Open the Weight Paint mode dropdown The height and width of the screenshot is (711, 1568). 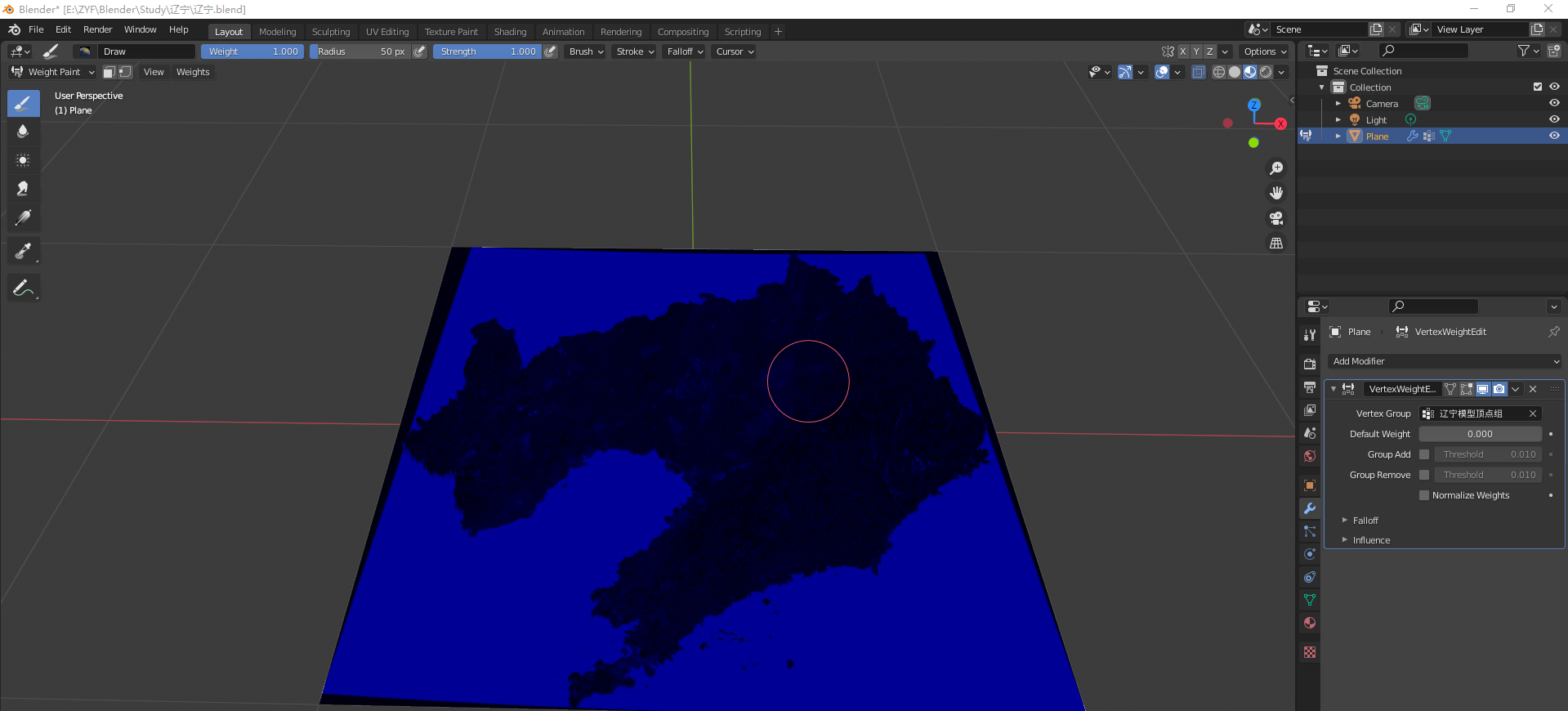53,72
